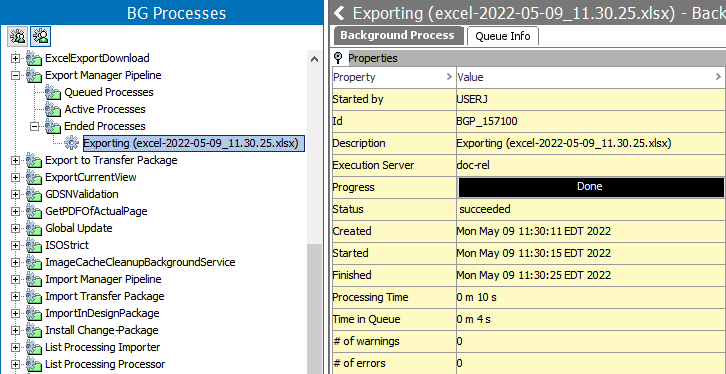Screen dimensions: 726x374
Task: Click the pin icon next to Properties
Action: [x=338, y=58]
